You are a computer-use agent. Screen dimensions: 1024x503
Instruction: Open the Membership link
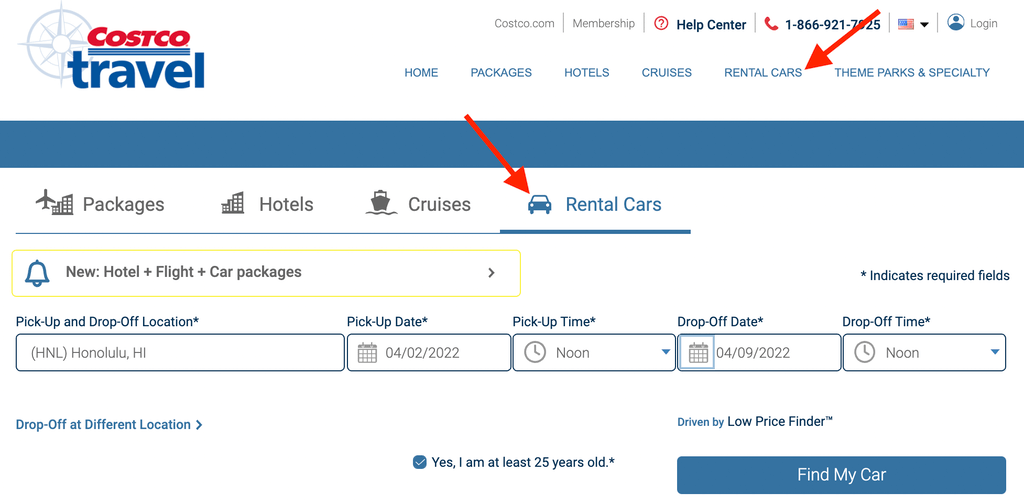pyautogui.click(x=603, y=23)
